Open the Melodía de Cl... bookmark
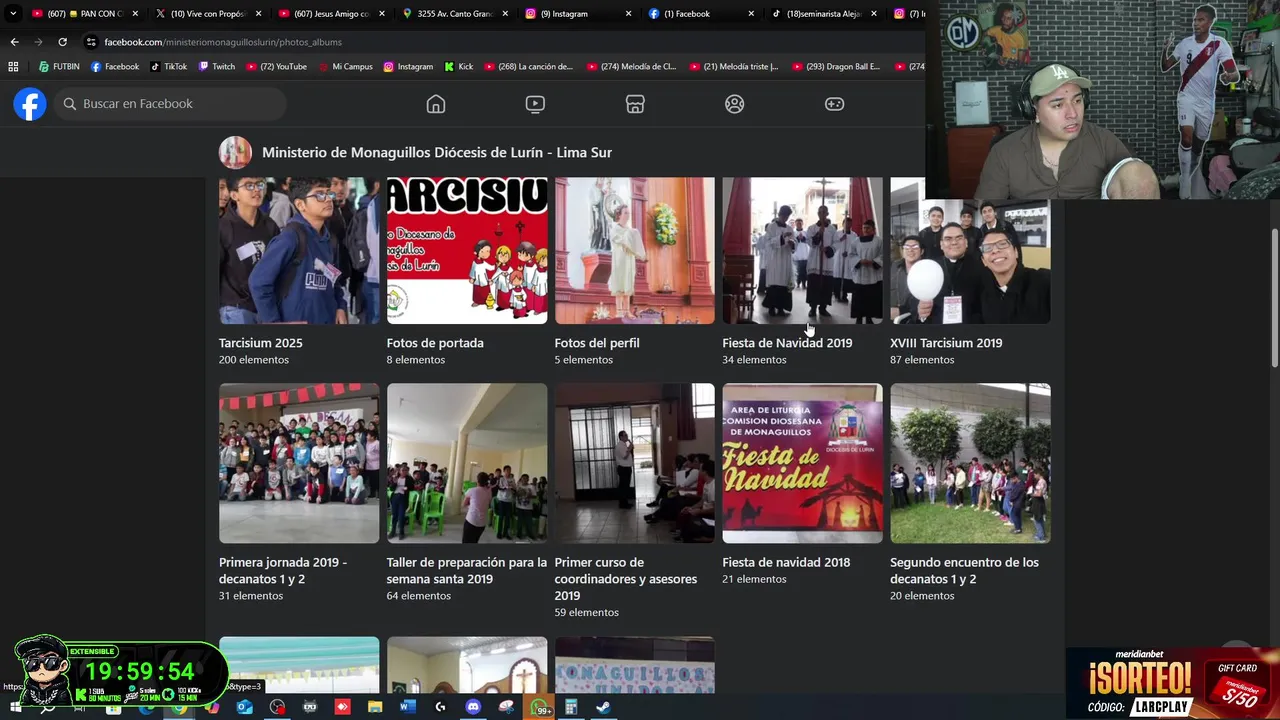The width and height of the screenshot is (1280, 720). tap(631, 67)
